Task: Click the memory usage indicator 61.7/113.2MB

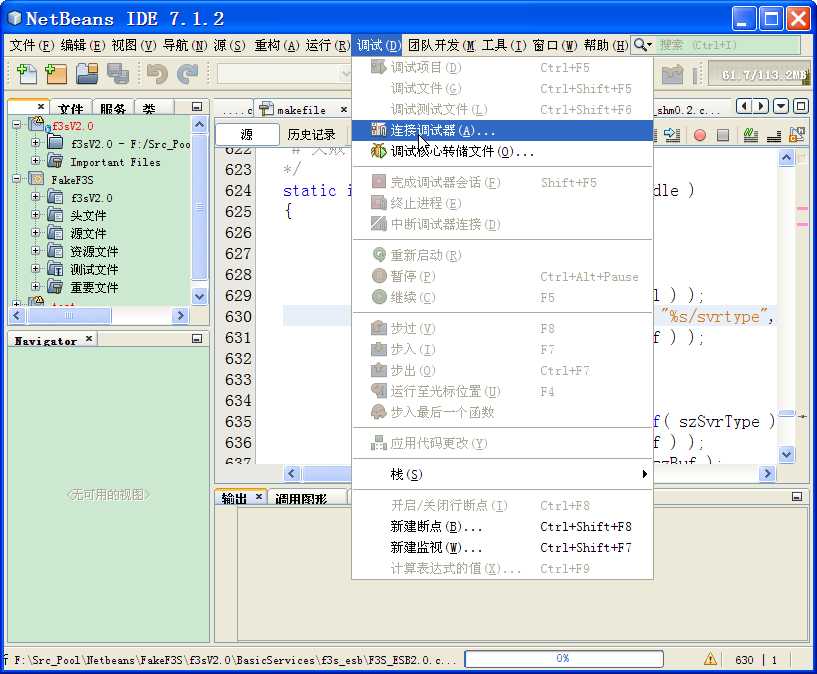Action: tap(761, 75)
